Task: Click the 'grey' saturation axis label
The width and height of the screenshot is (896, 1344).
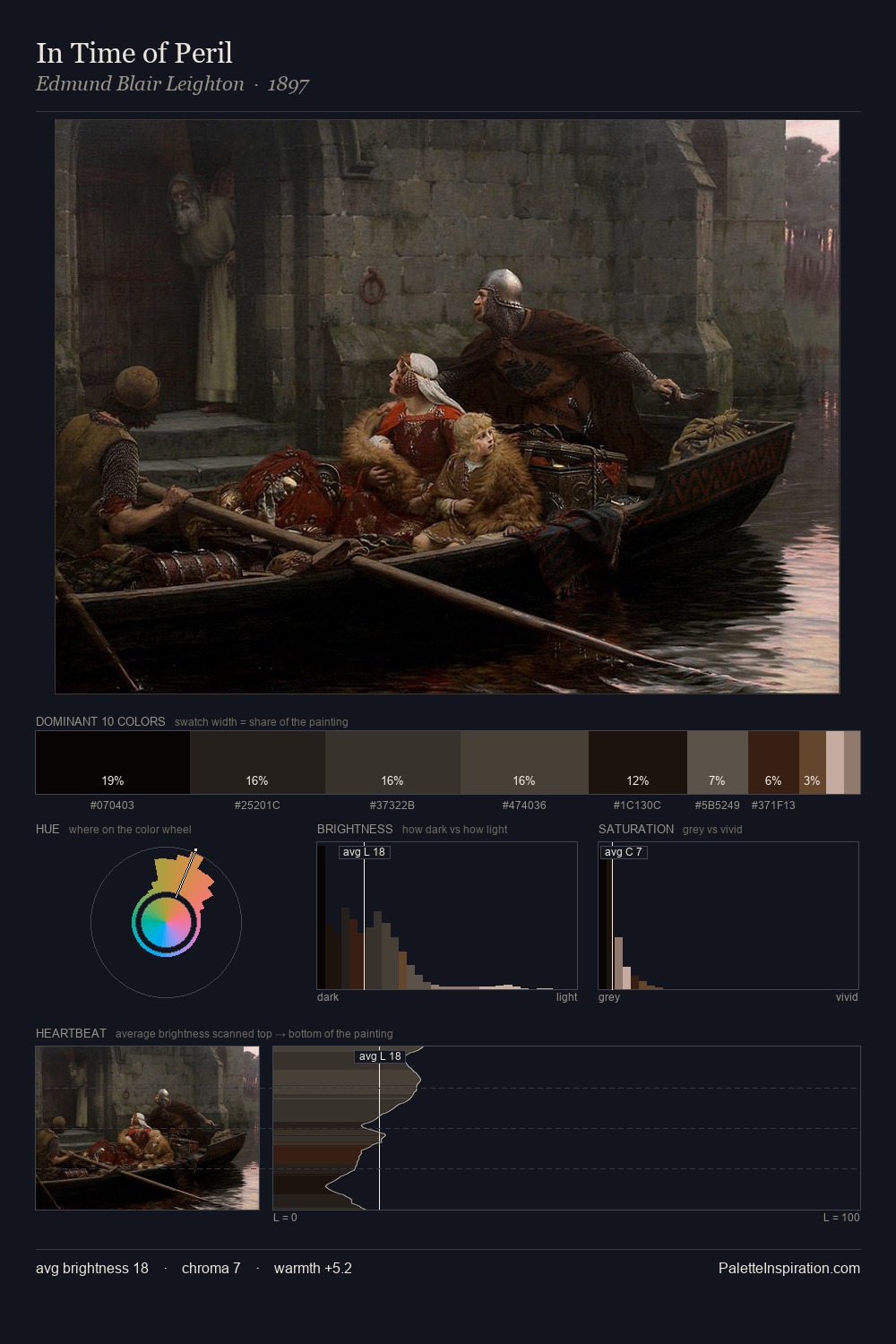Action: pos(609,997)
